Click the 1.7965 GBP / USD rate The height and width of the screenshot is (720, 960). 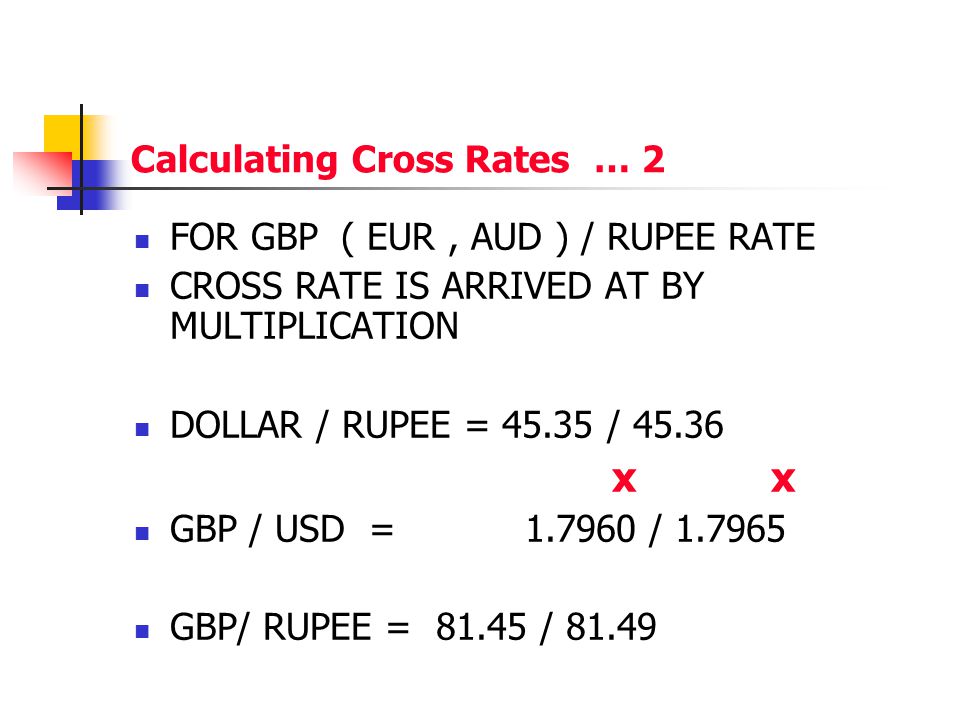point(730,529)
